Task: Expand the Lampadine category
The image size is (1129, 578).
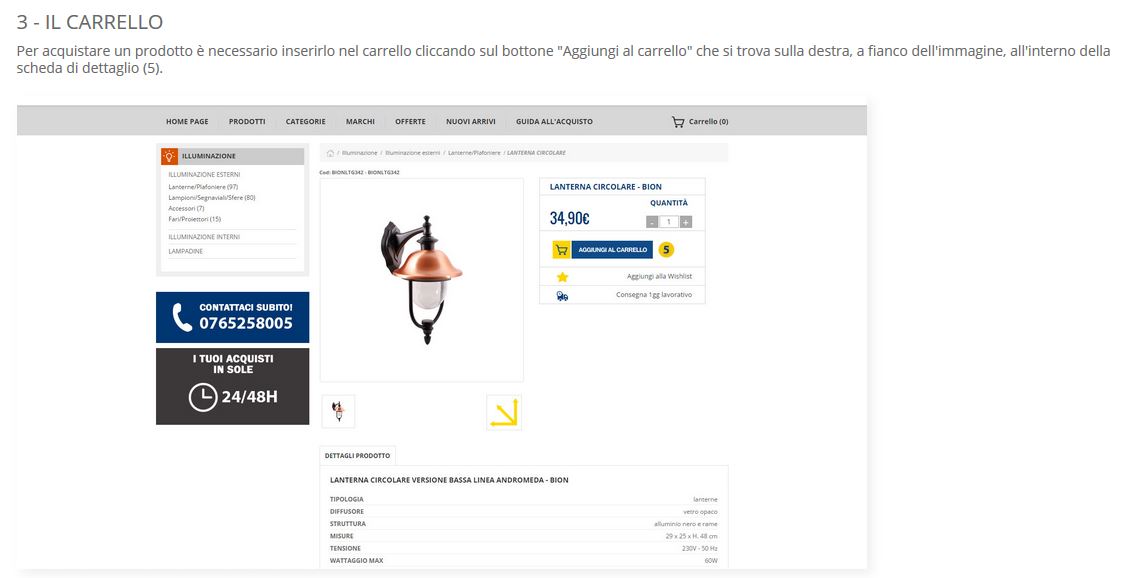Action: point(186,251)
